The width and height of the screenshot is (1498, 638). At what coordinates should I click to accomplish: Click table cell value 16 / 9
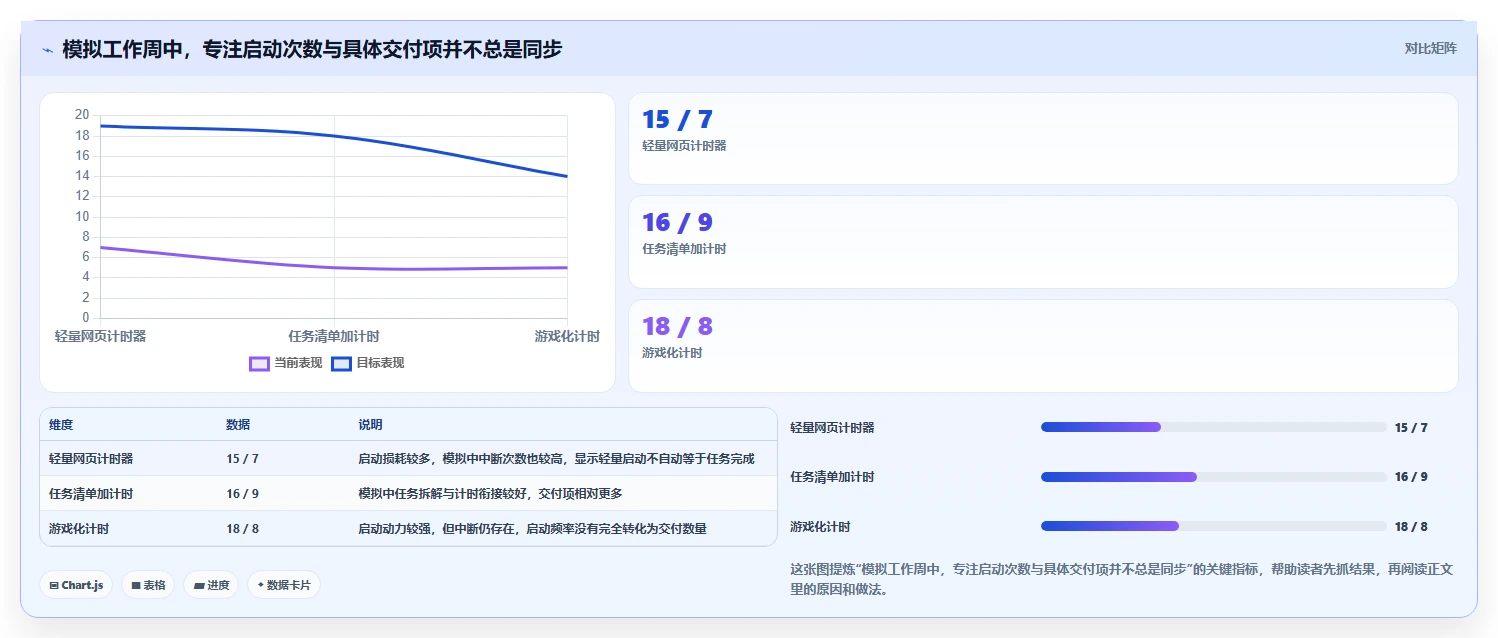(242, 494)
